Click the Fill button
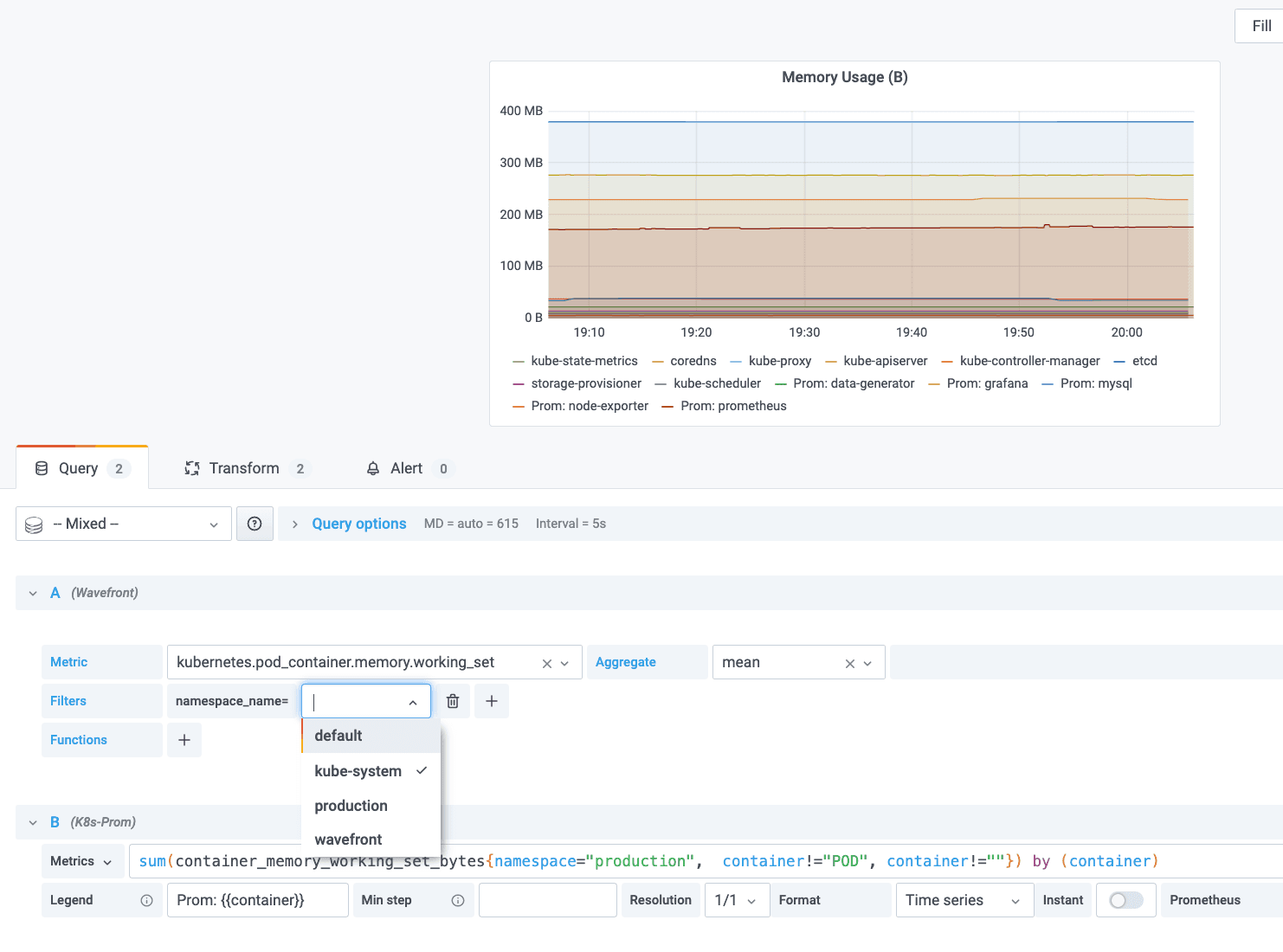 tap(1260, 26)
